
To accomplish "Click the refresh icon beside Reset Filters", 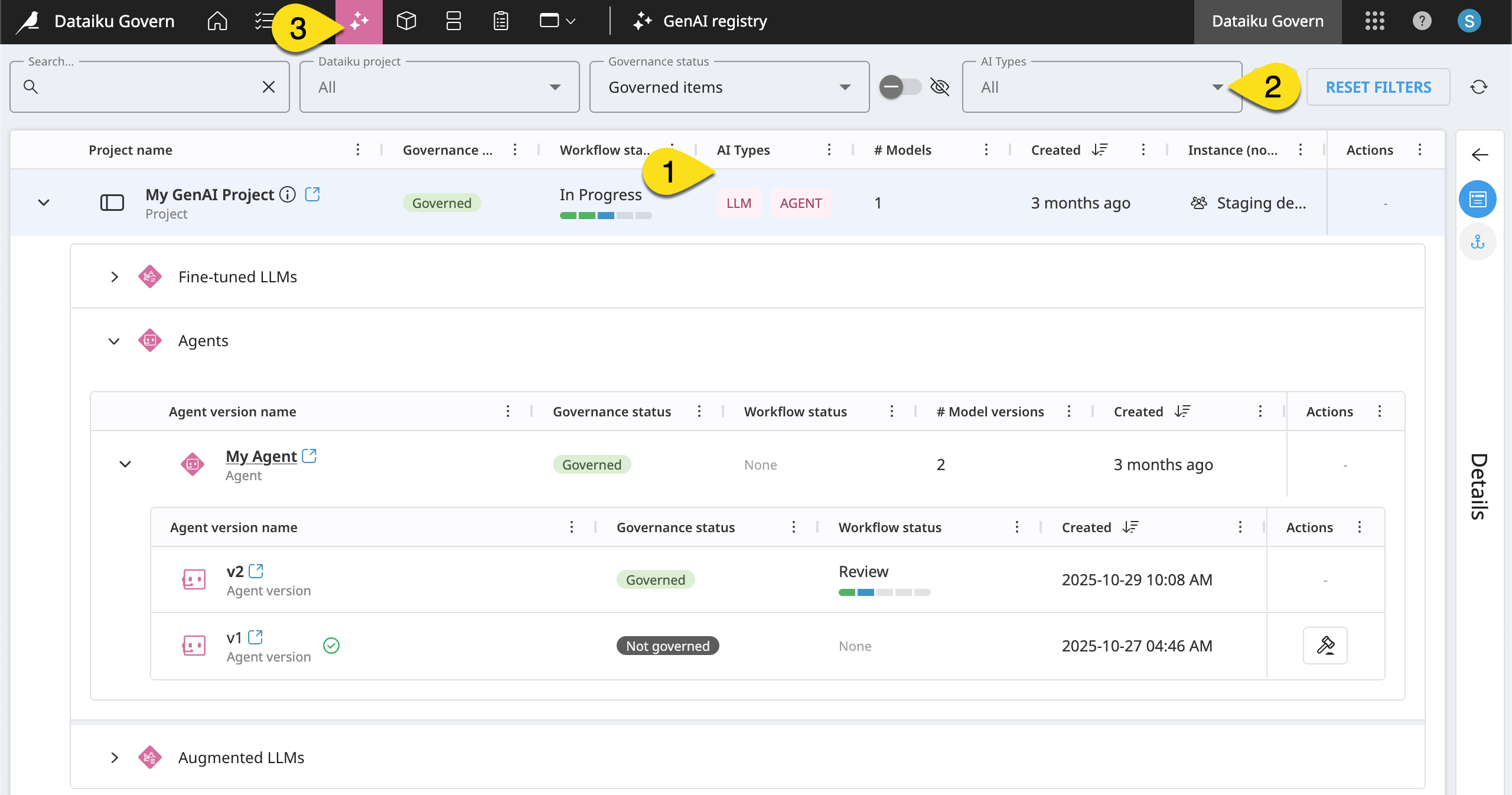I will [x=1479, y=87].
